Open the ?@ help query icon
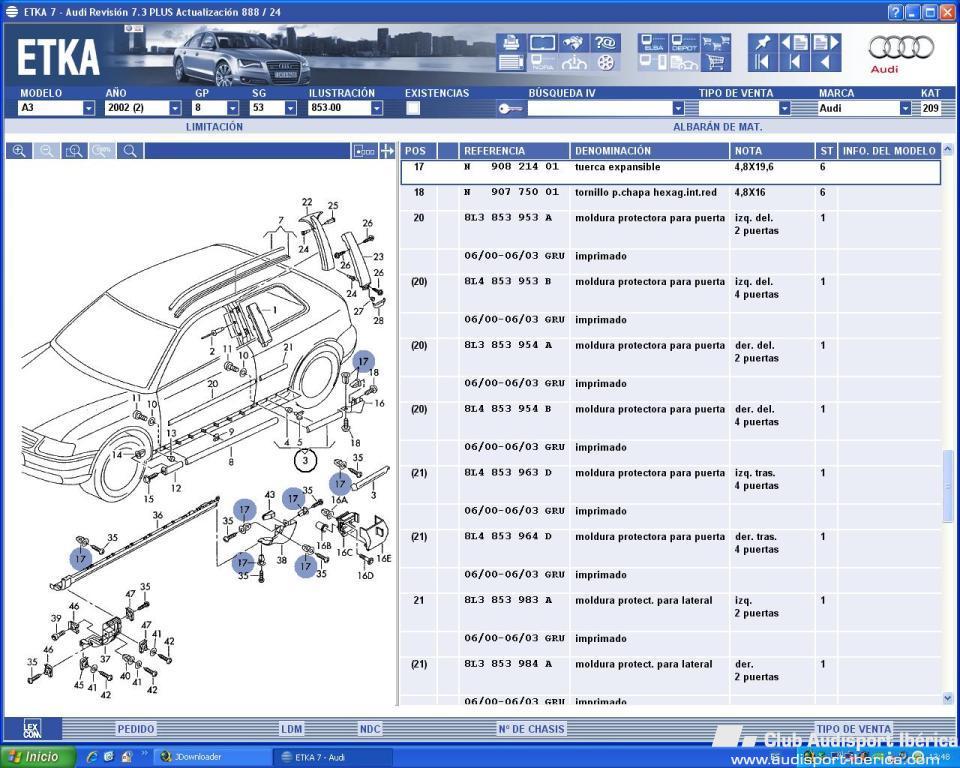 (x=605, y=43)
